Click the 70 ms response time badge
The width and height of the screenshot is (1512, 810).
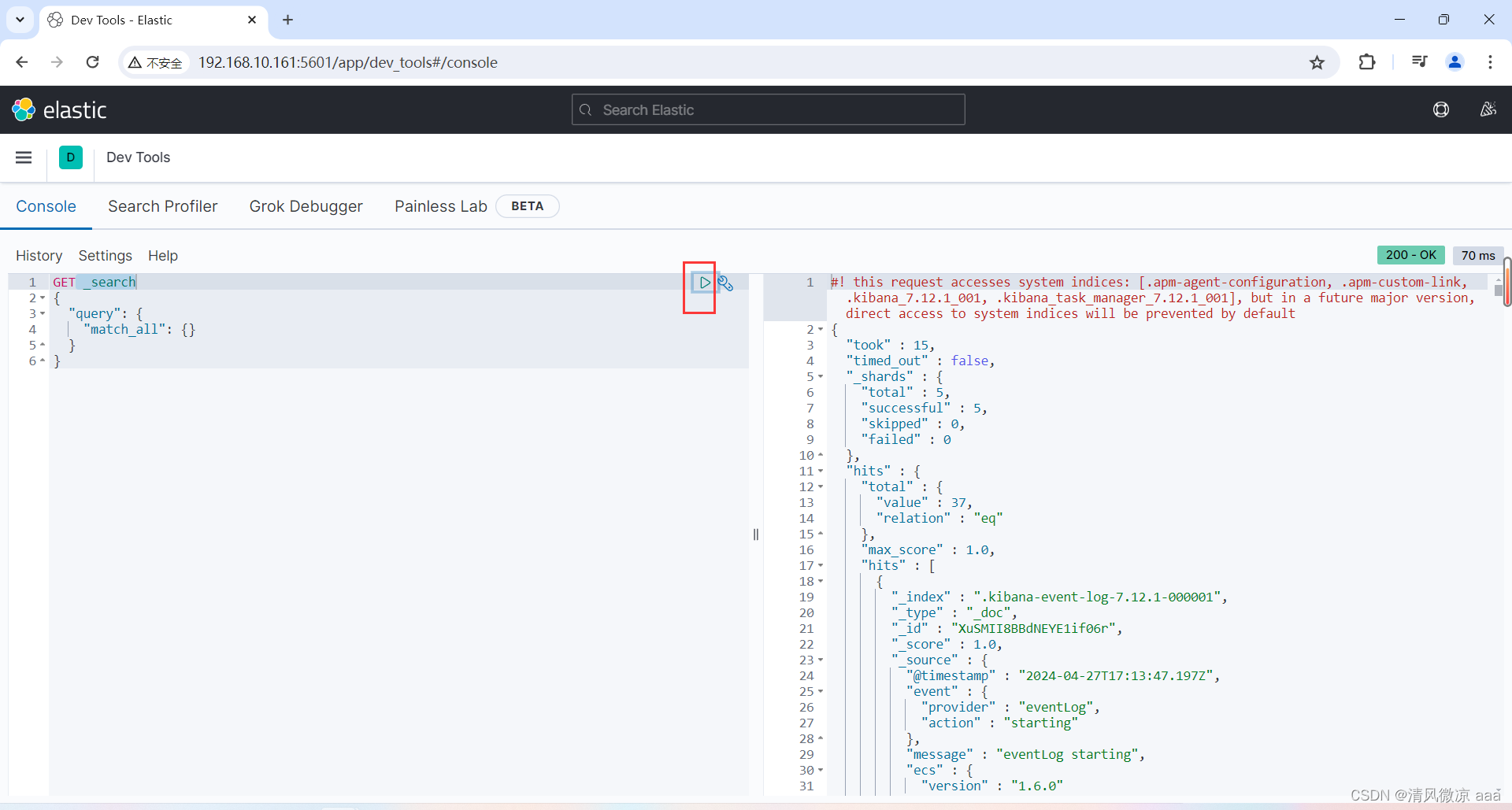click(x=1477, y=255)
